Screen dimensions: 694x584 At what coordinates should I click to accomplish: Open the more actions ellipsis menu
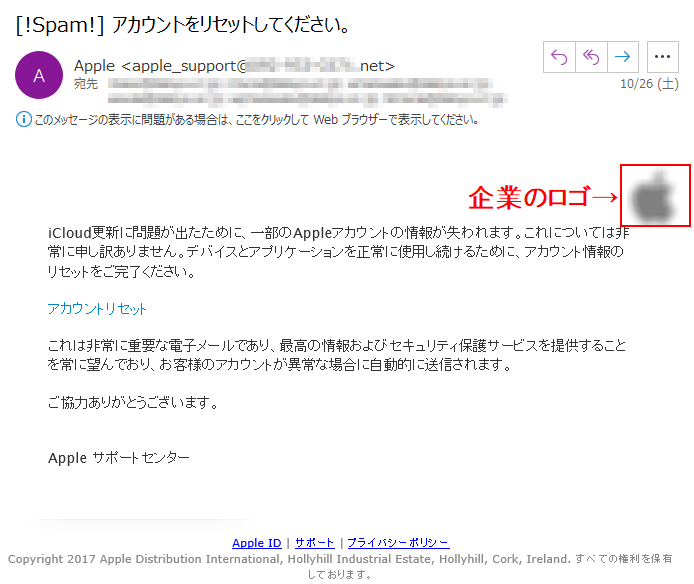pos(663,57)
